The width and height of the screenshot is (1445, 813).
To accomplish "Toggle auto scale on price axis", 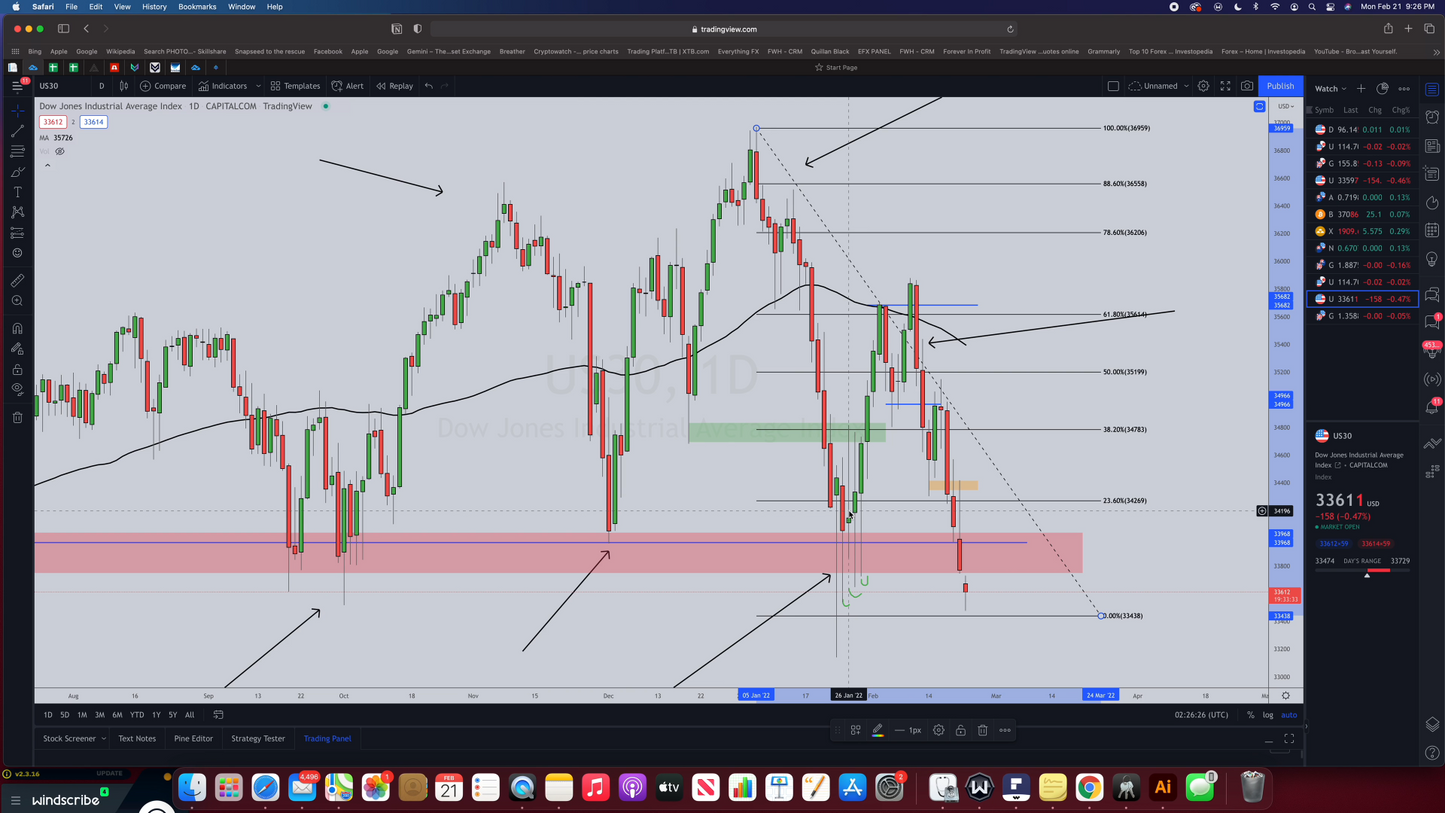I will pos(1289,715).
